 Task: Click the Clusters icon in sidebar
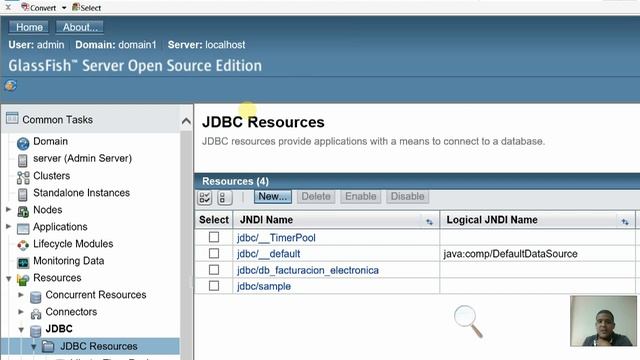click(23, 178)
